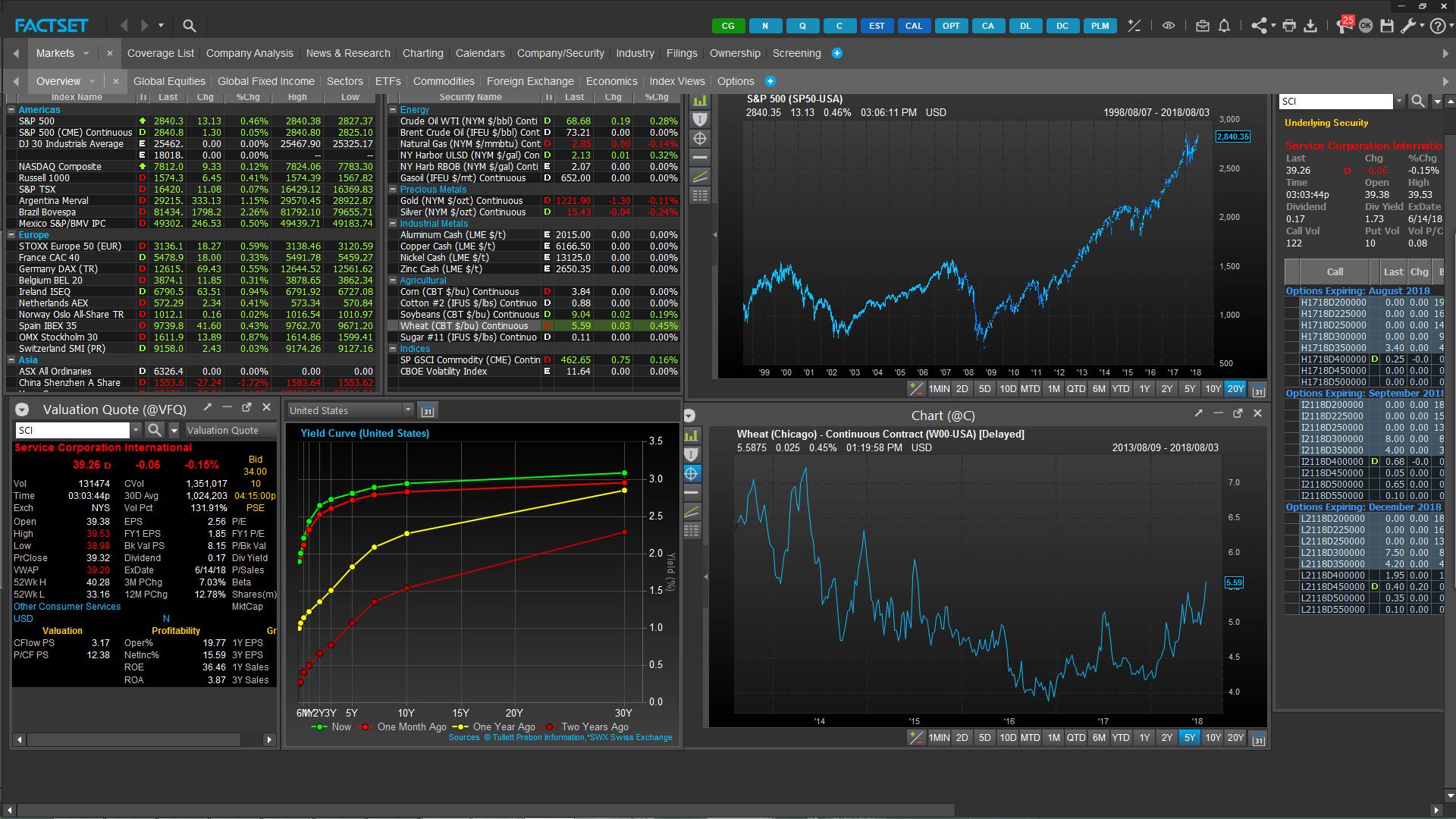
Task: Click the Call column header
Action: [x=1335, y=271]
